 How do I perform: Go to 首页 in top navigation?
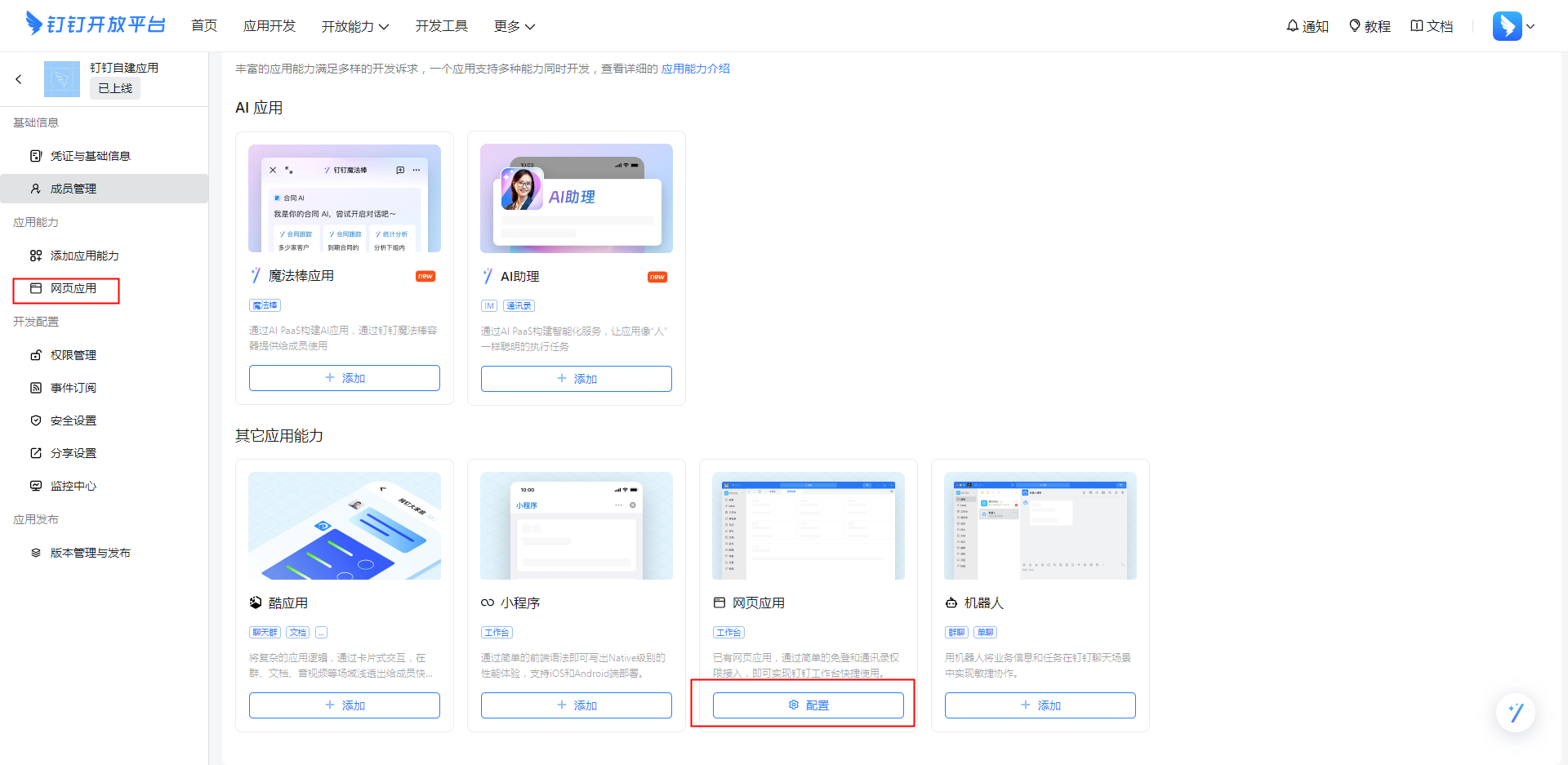(204, 26)
